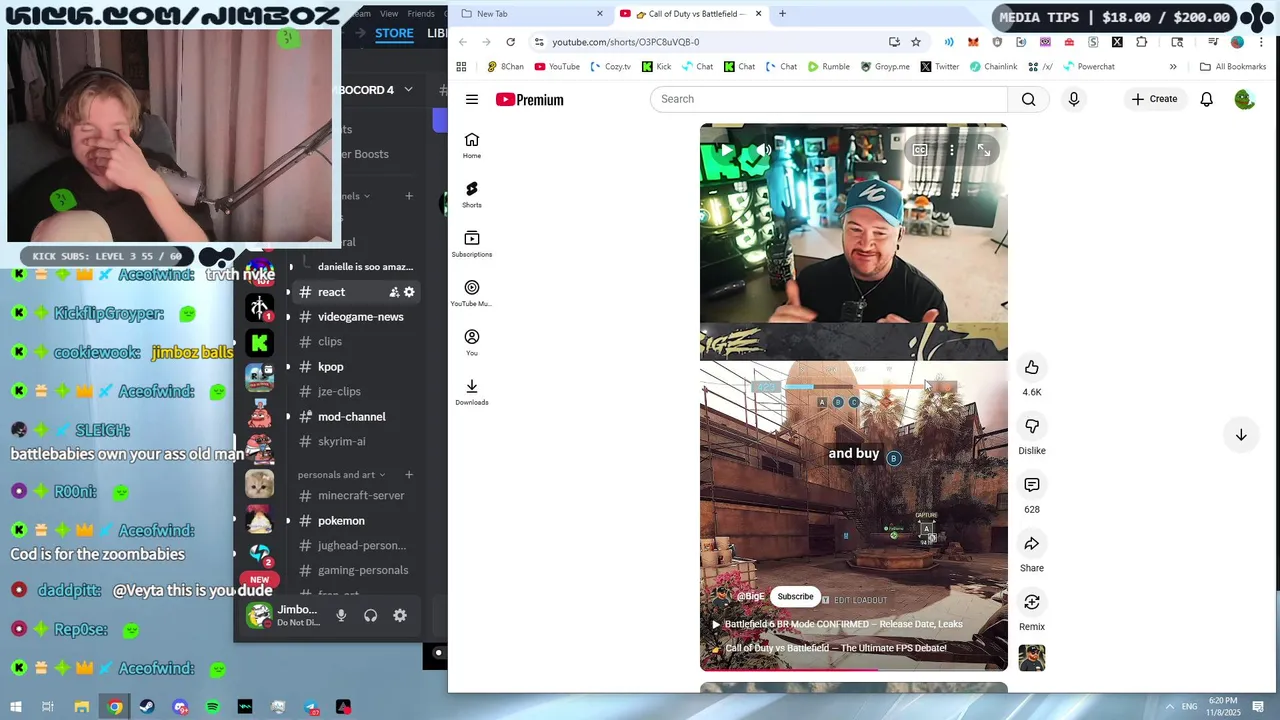Open the YouTube account avatar menu
The width and height of the screenshot is (1280, 720).
(x=1244, y=99)
